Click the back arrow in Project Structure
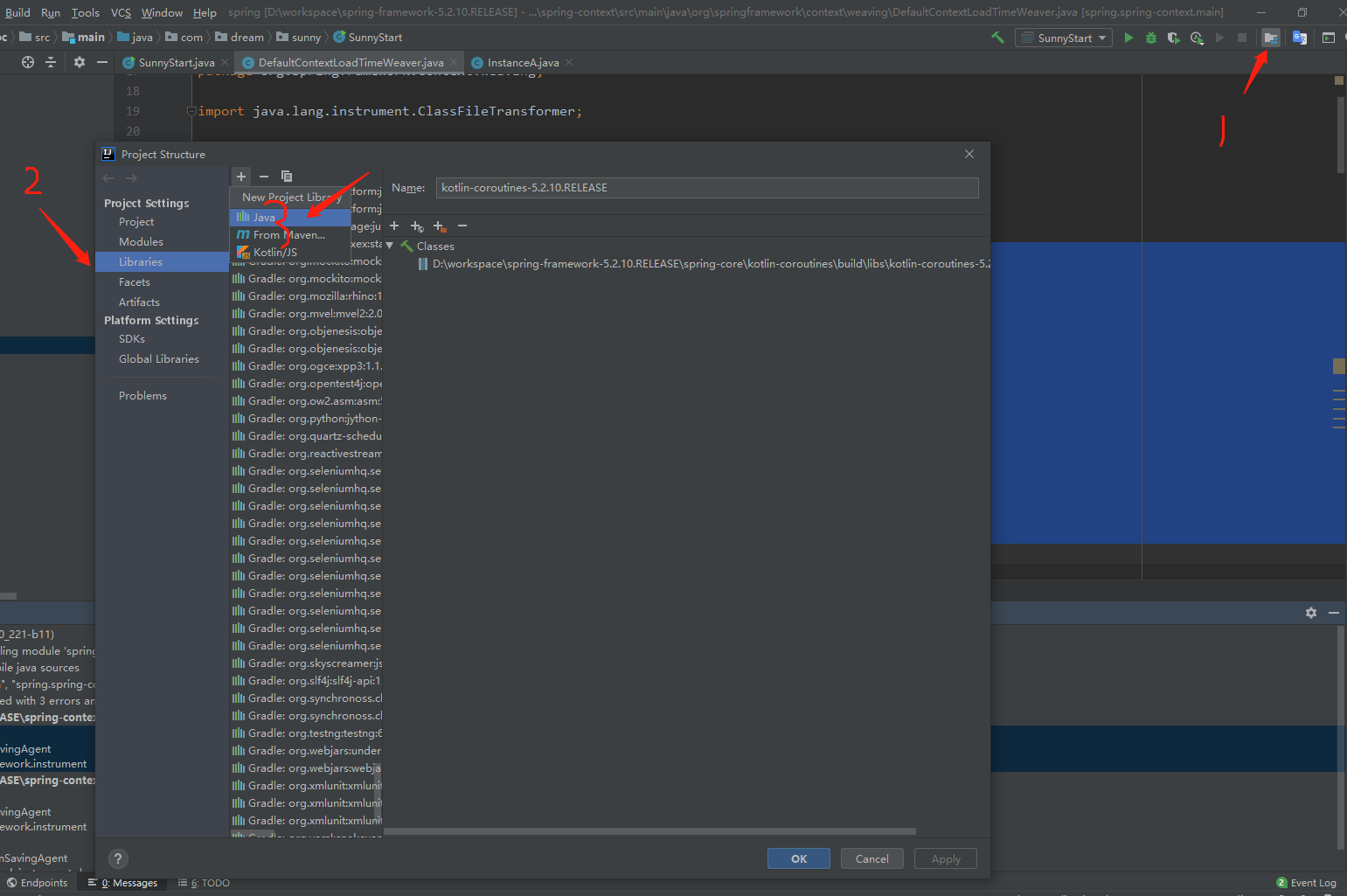 pos(108,178)
